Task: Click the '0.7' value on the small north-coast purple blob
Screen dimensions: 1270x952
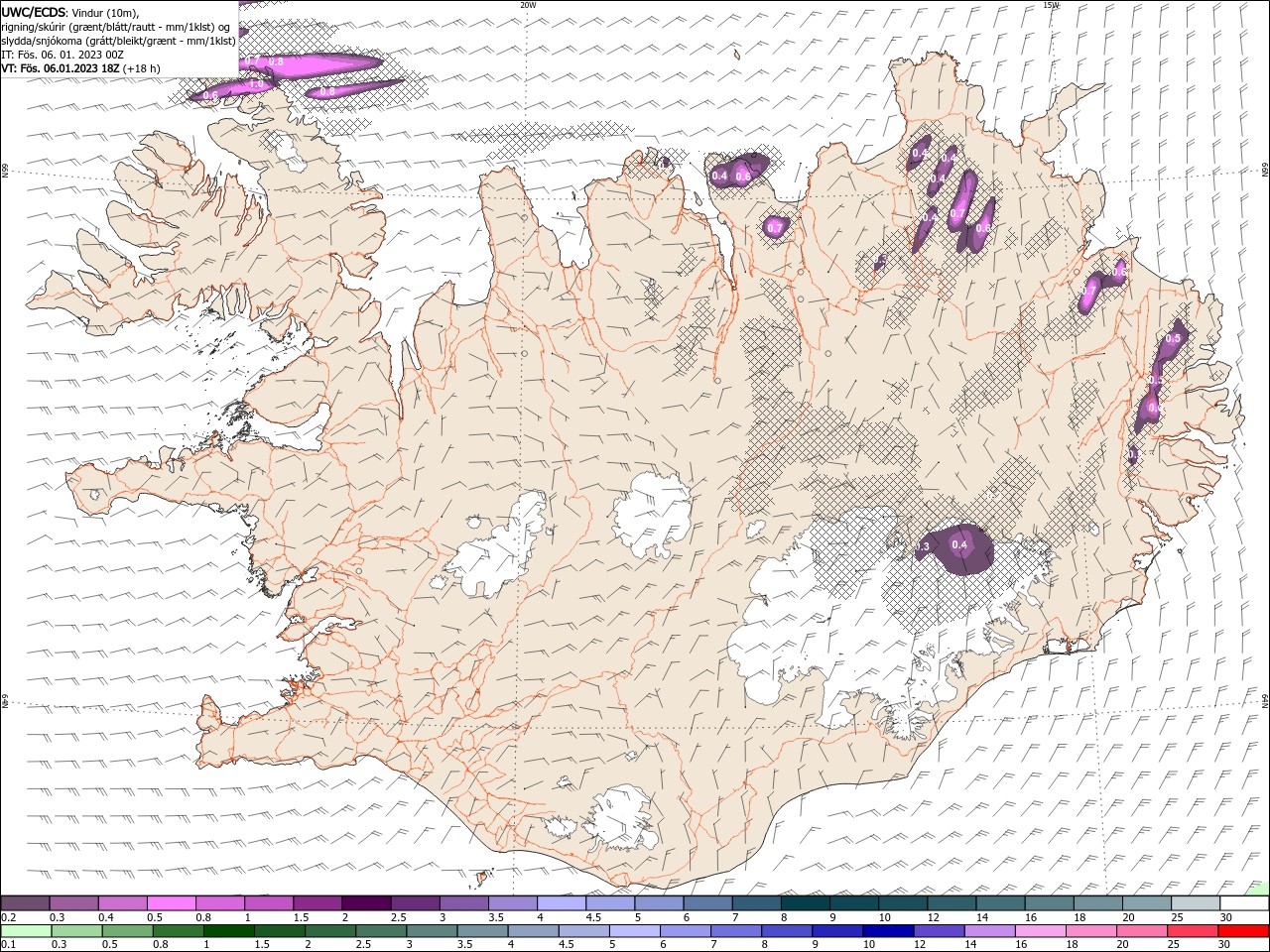Action: click(775, 228)
